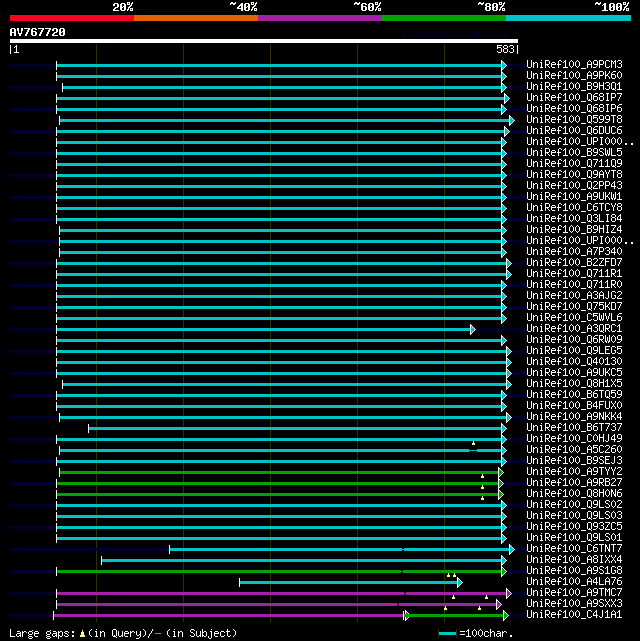Open the UniRef100_Q9LEG5 label
Viewport: 640px width, 641px height.
(x=574, y=351)
